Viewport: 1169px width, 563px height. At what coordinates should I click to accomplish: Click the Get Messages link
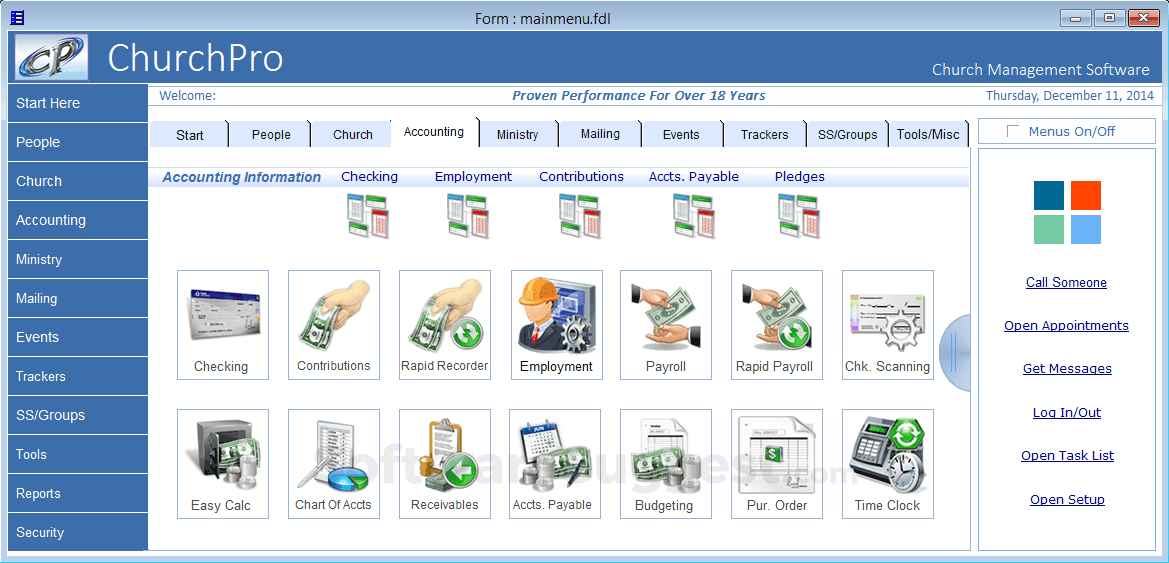point(1067,369)
